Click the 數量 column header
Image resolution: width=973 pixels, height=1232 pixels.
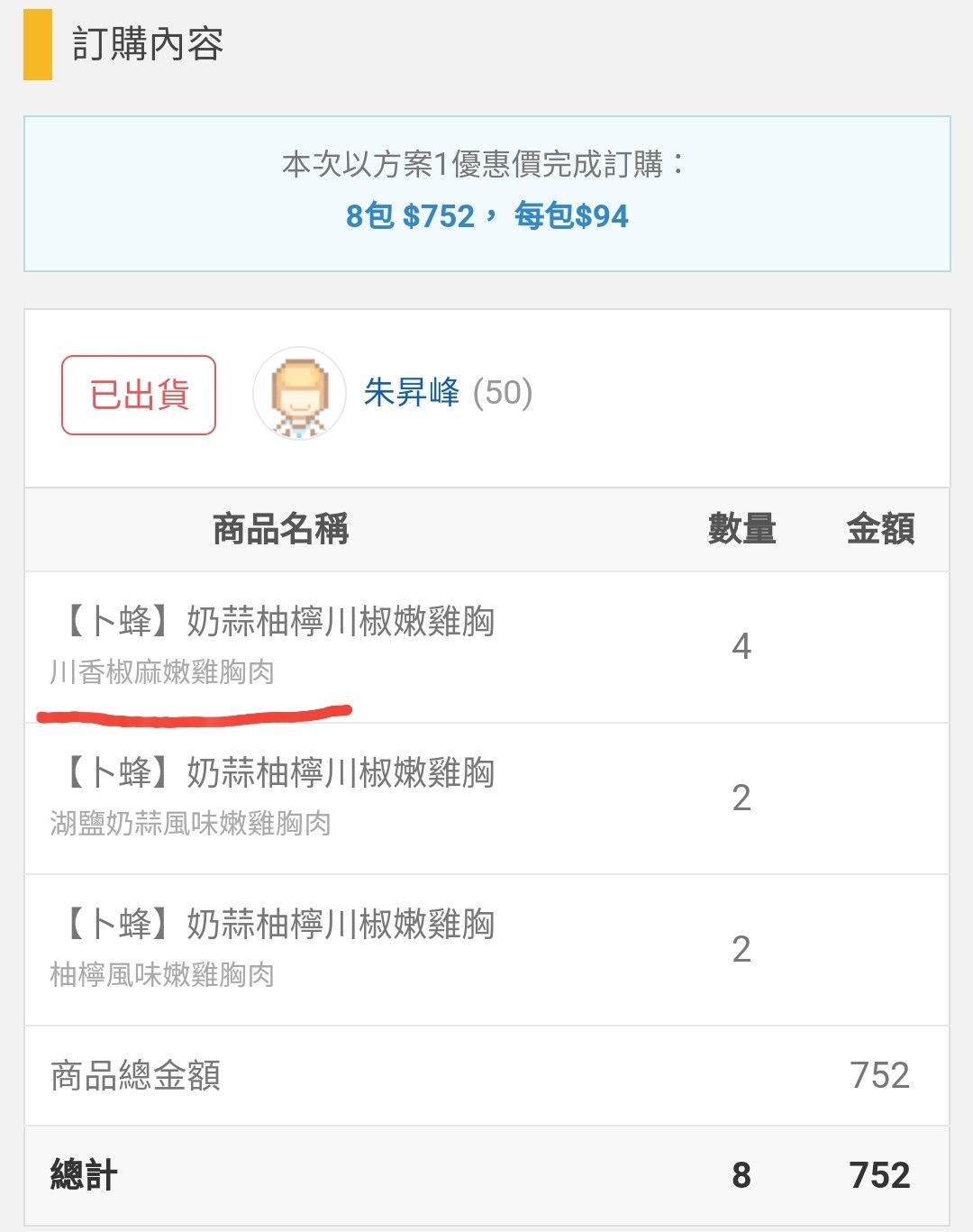click(741, 529)
